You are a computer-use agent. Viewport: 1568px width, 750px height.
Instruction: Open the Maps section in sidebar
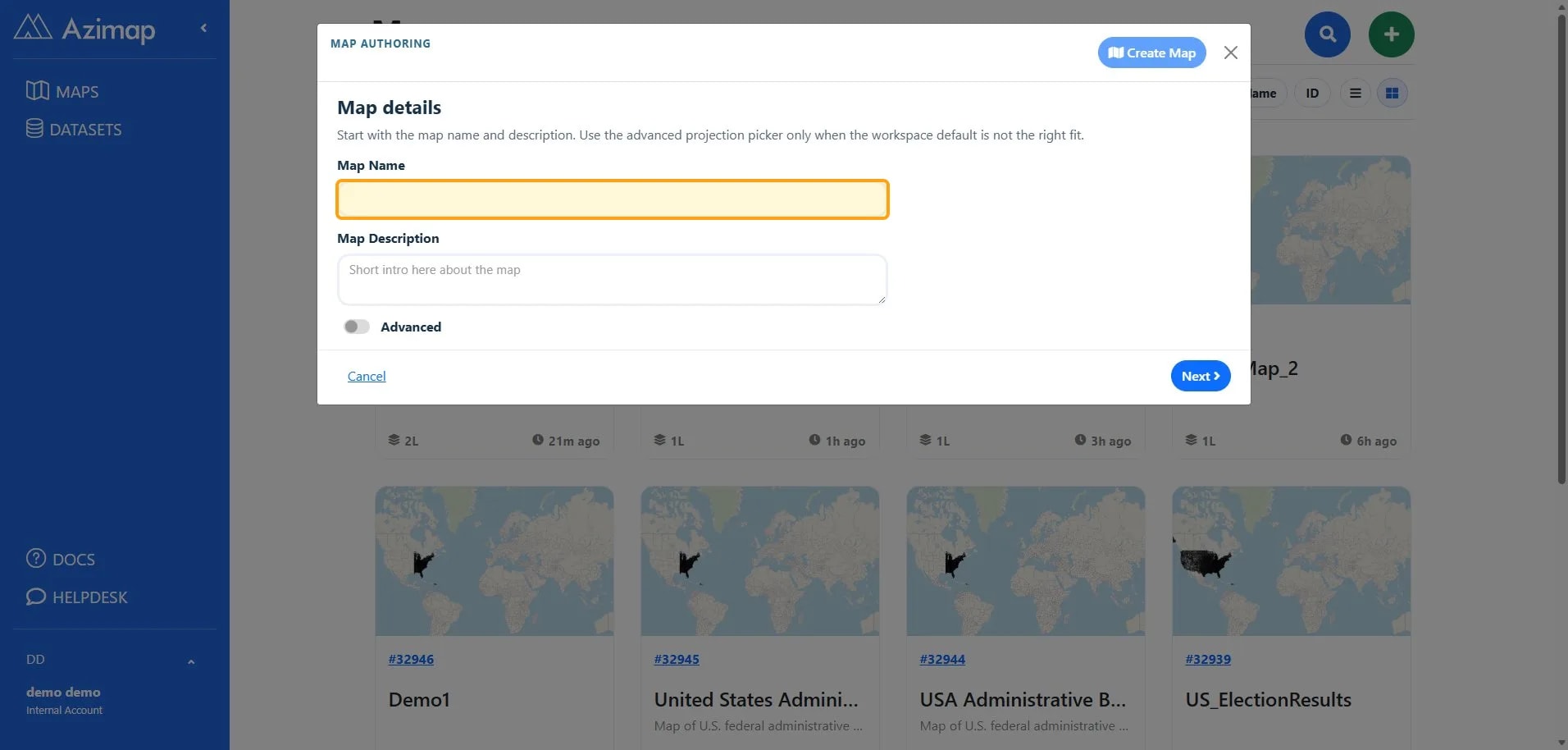pos(62,91)
